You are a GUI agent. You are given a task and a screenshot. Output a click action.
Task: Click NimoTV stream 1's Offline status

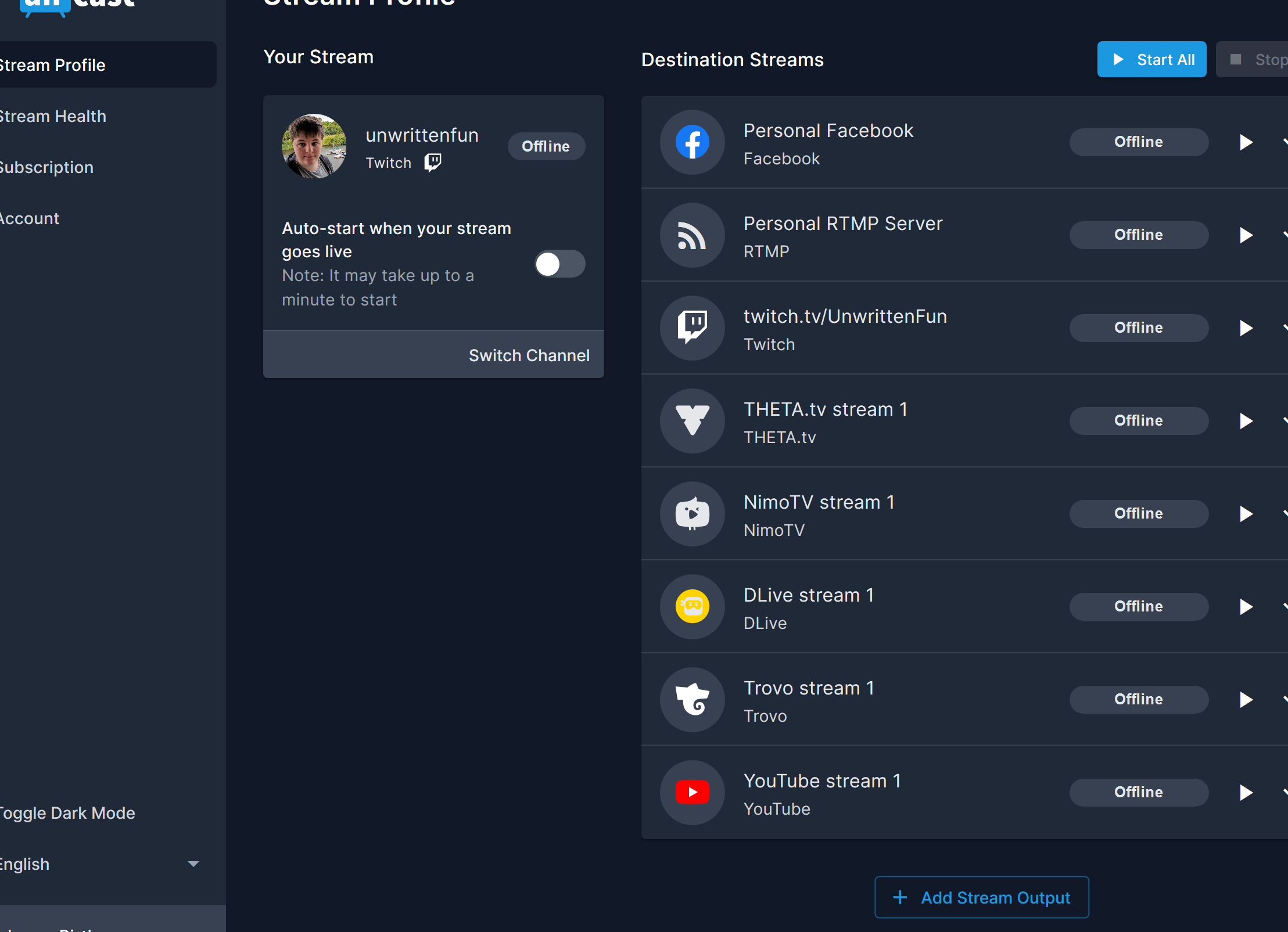click(1139, 514)
